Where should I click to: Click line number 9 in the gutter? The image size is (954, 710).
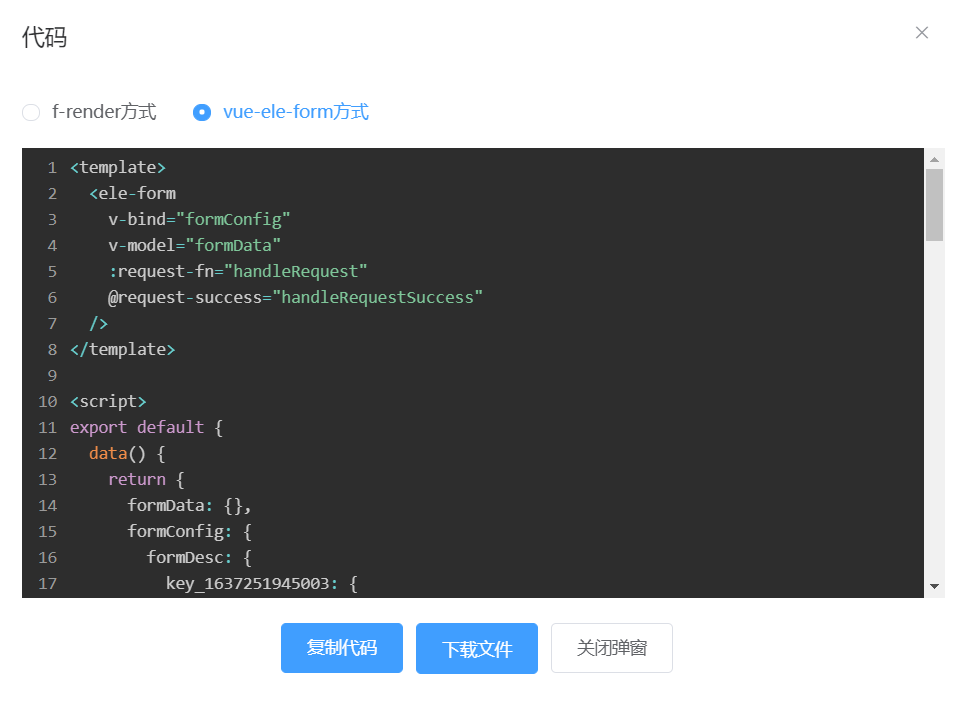(x=52, y=376)
